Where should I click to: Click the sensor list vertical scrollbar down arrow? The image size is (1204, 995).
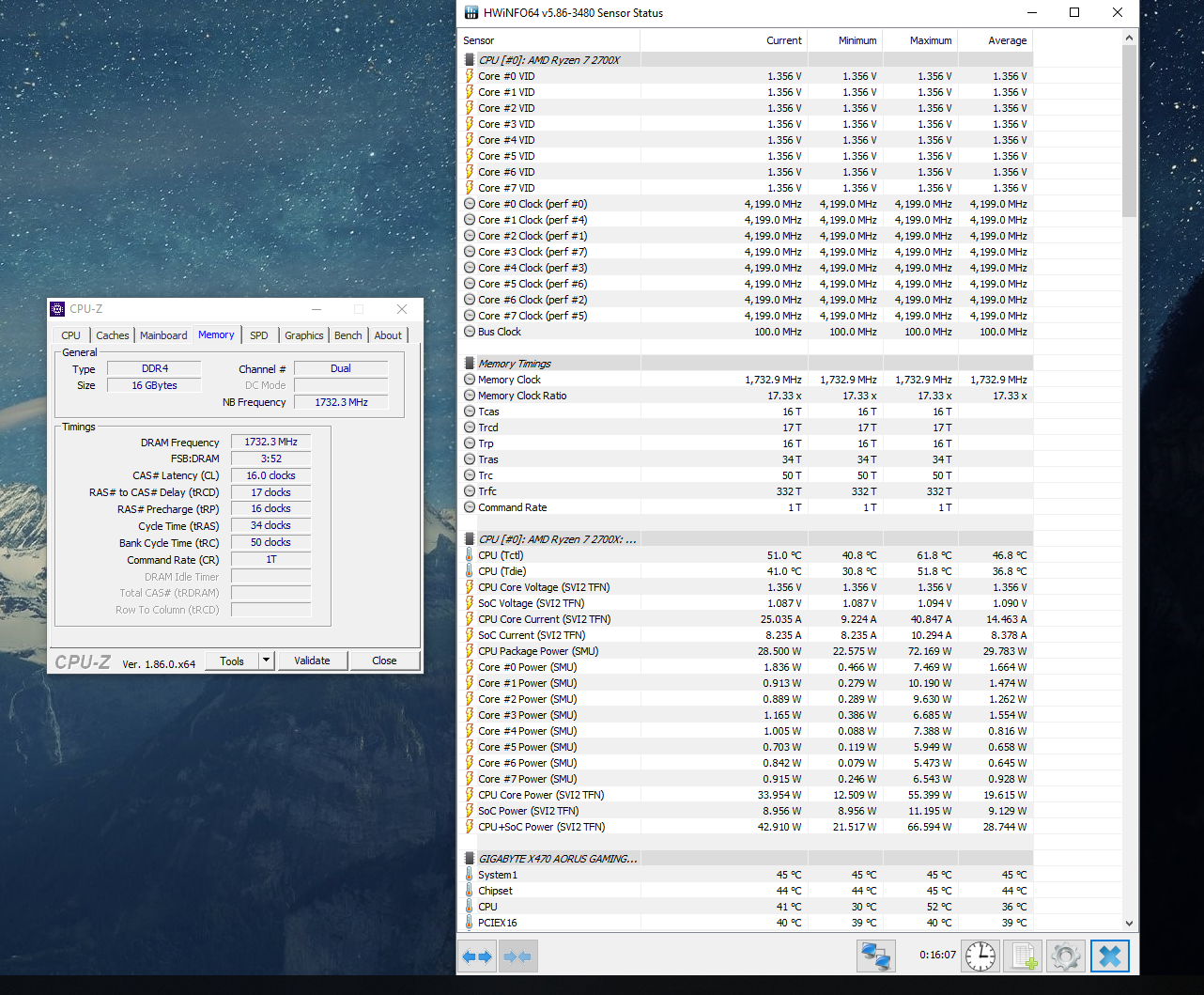1129,924
